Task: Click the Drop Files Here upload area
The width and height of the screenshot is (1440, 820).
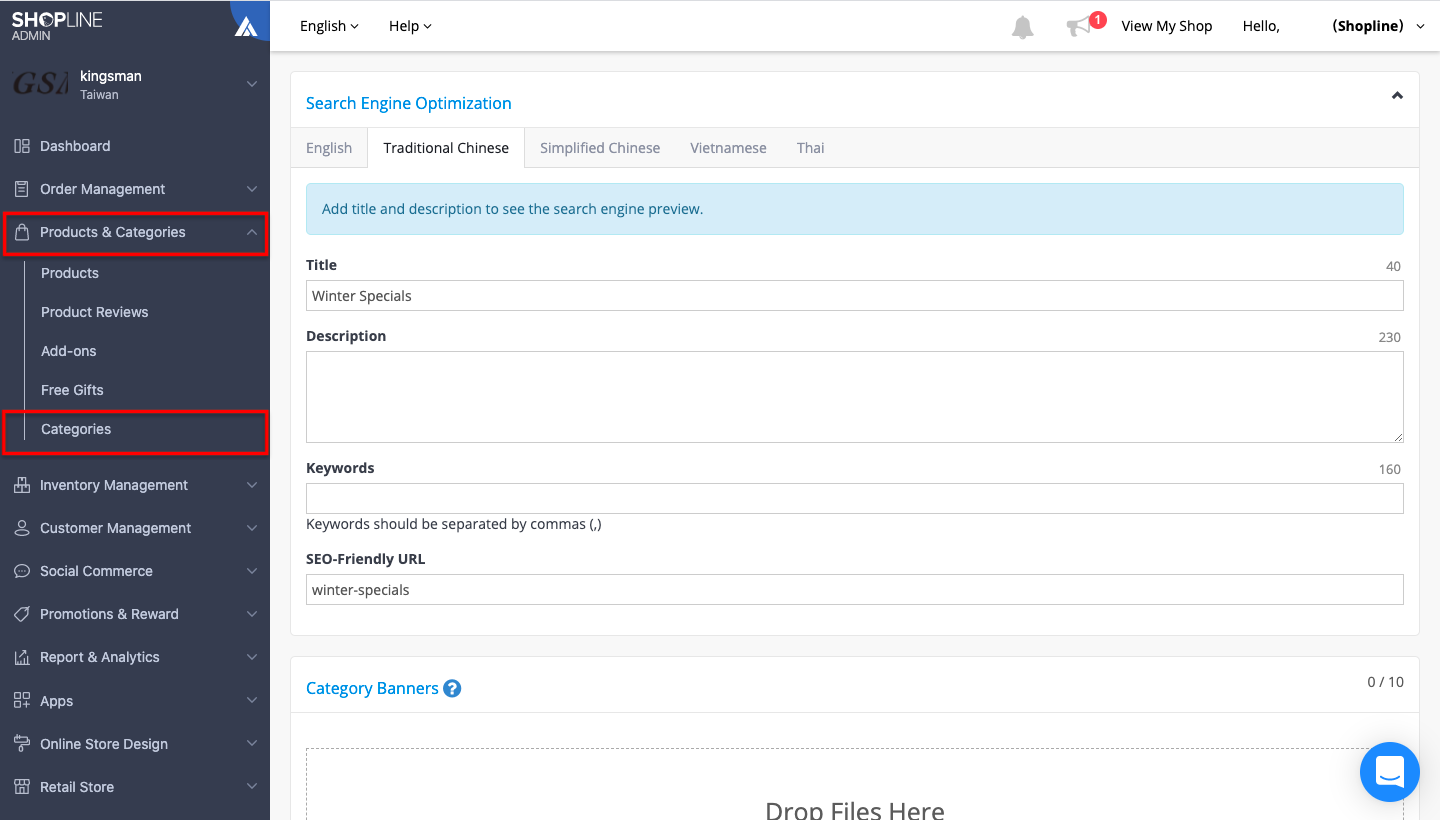Action: coord(855,785)
